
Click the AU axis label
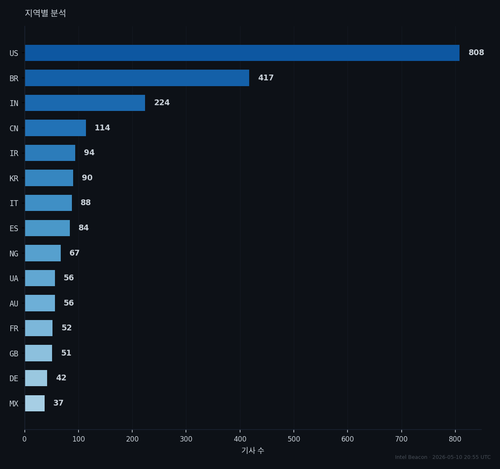click(x=14, y=304)
